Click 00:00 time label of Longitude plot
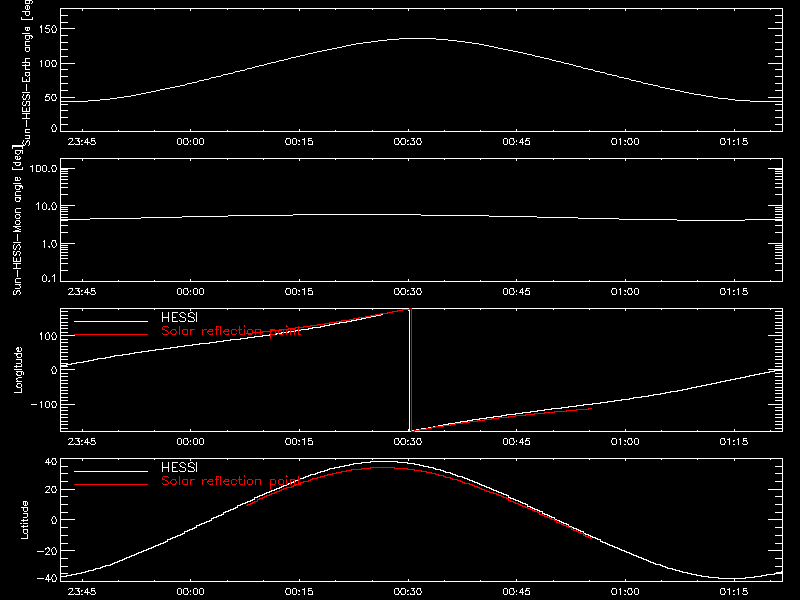800x600 pixels. (190, 441)
